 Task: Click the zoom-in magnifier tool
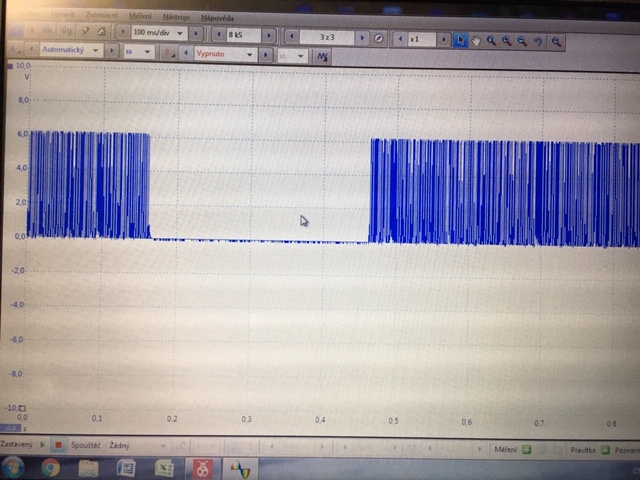coord(492,40)
